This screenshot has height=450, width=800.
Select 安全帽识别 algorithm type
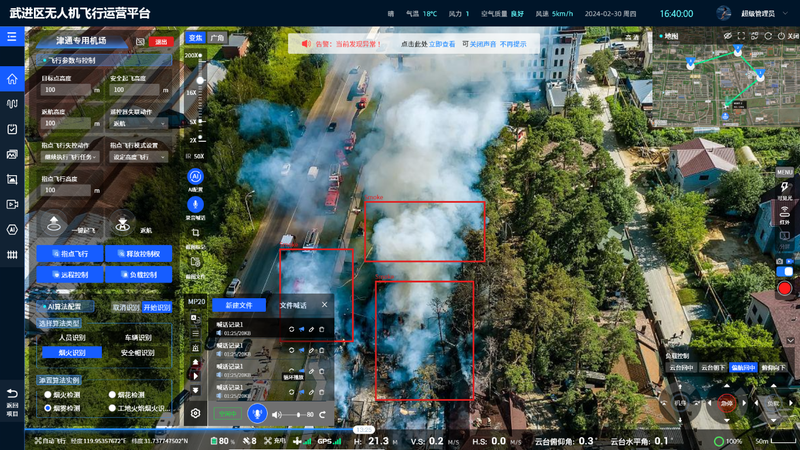point(138,353)
